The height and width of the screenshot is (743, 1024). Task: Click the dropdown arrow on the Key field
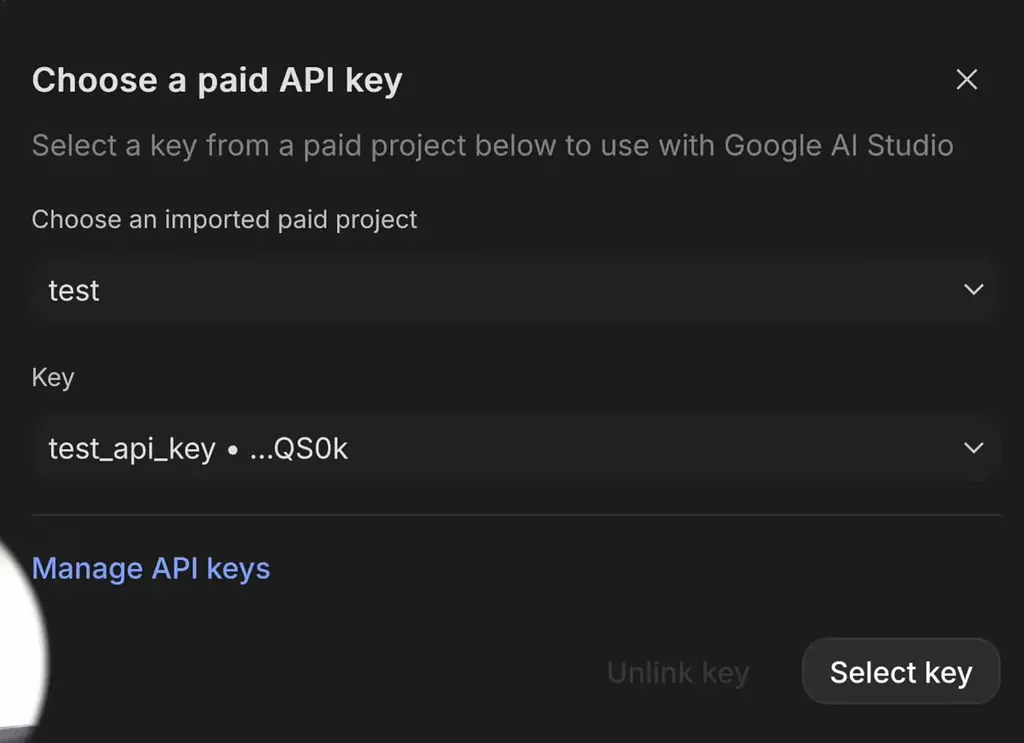coord(973,448)
